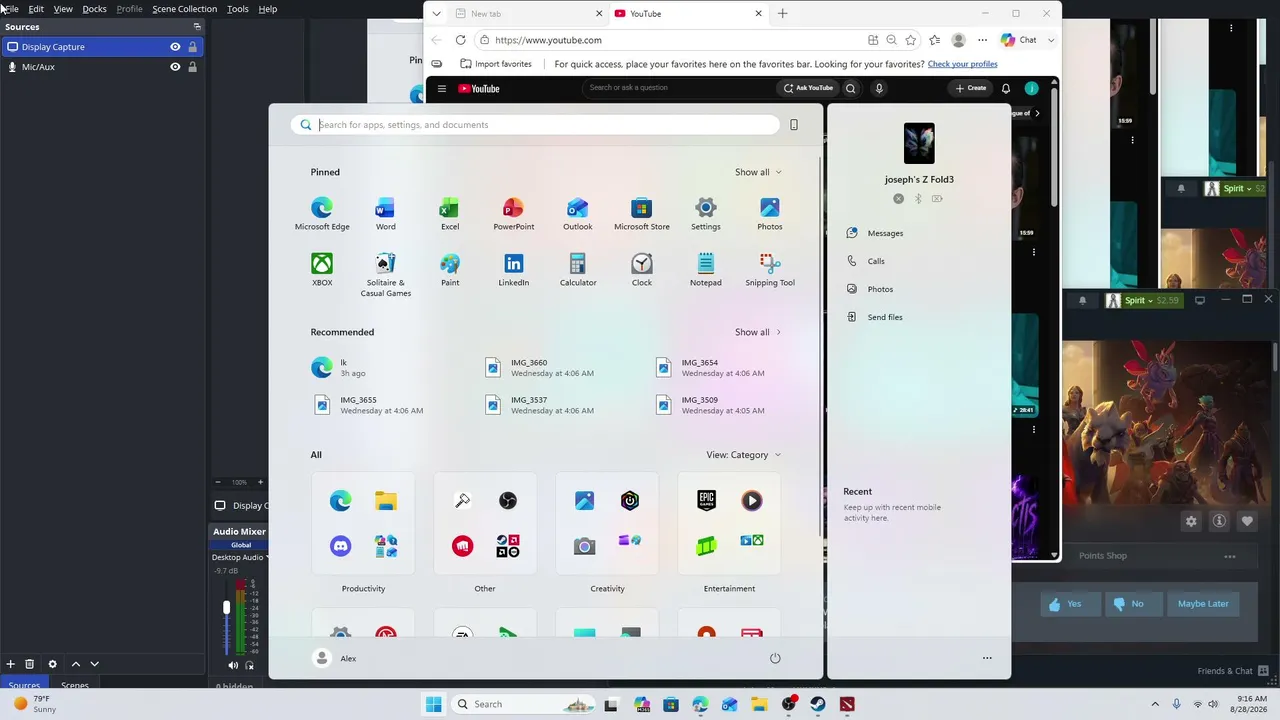Screen dimensions: 1280x720
Task: Open the pinned Outlook app
Action: (x=578, y=213)
